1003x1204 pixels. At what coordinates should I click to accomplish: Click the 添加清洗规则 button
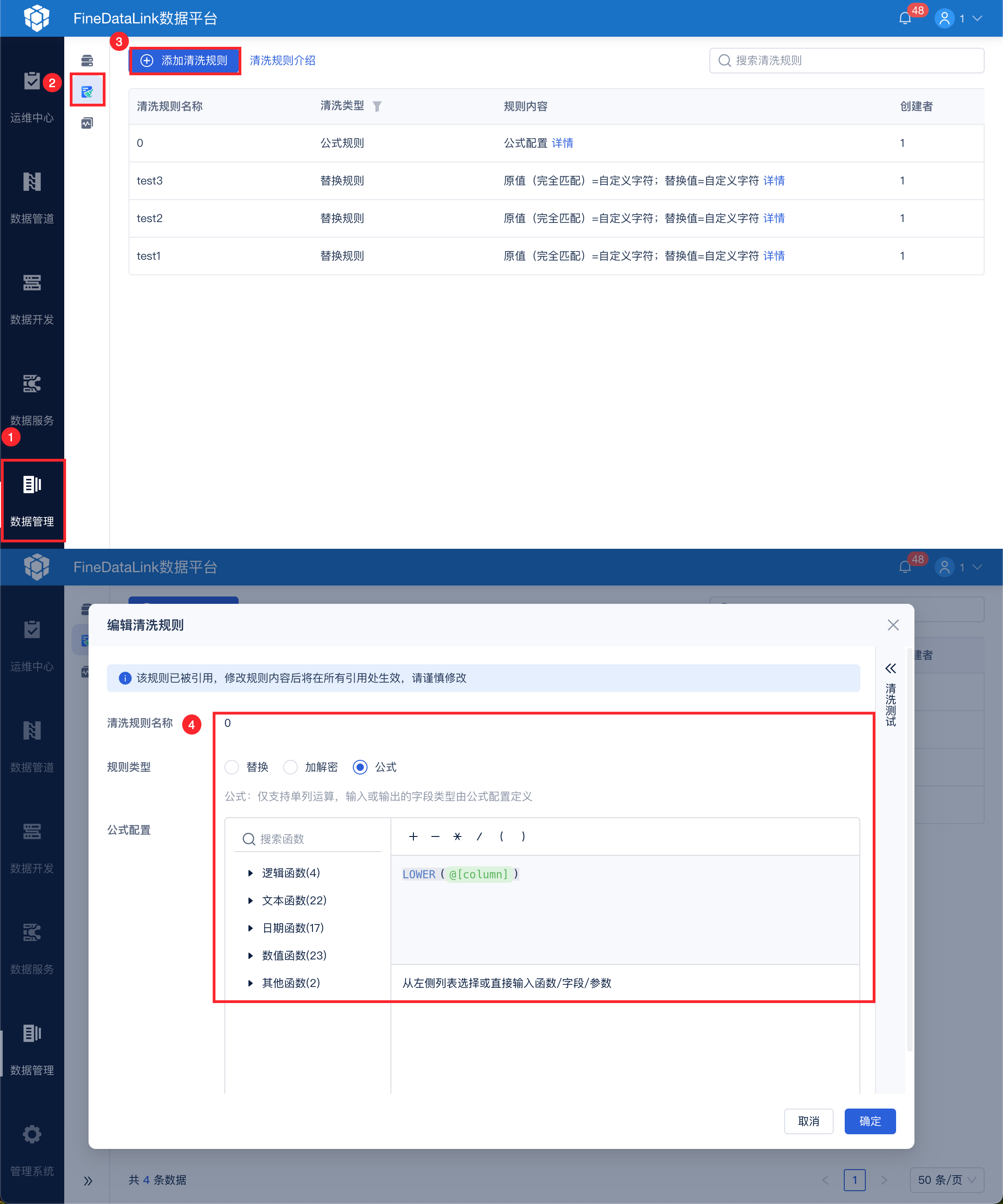(184, 61)
